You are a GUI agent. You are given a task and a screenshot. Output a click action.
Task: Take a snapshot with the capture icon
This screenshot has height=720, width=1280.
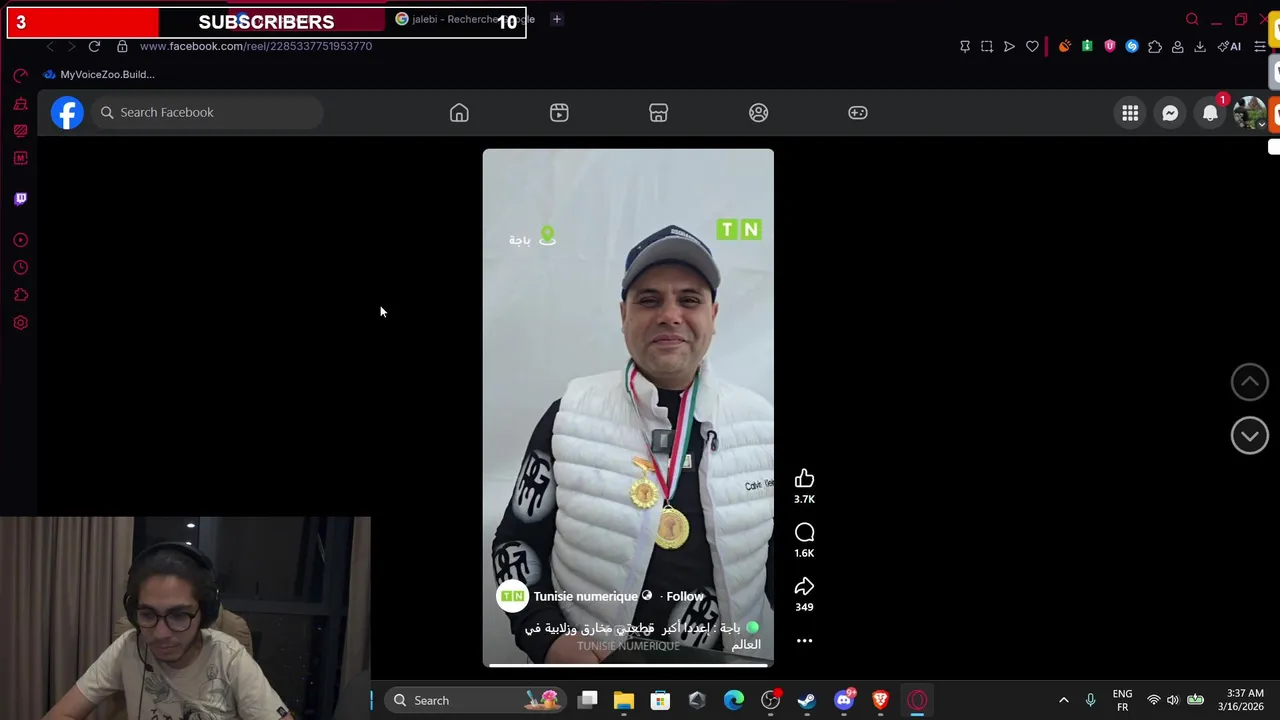987,46
